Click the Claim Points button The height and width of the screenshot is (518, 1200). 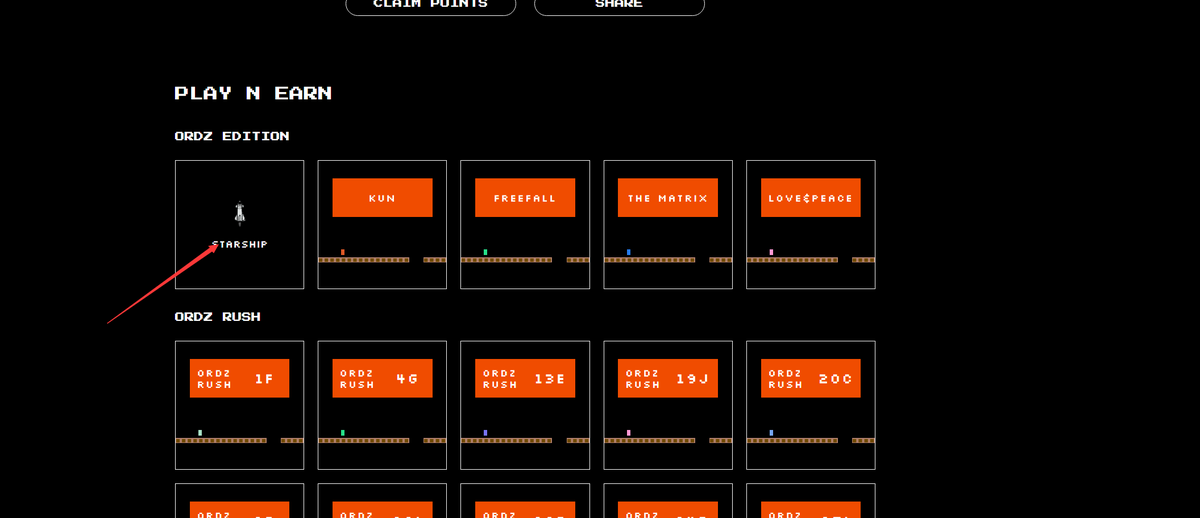click(x=431, y=5)
